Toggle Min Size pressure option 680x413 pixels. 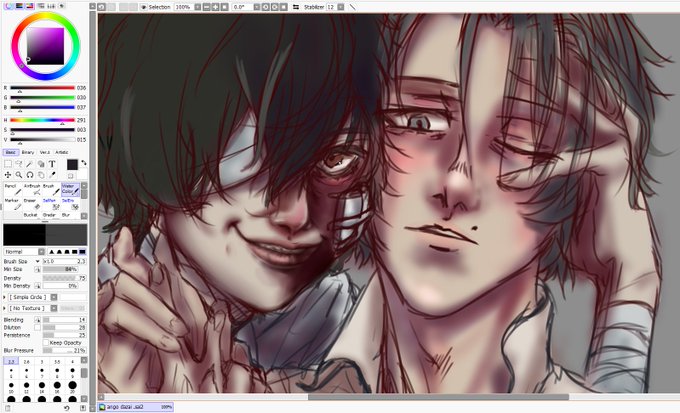[38, 269]
